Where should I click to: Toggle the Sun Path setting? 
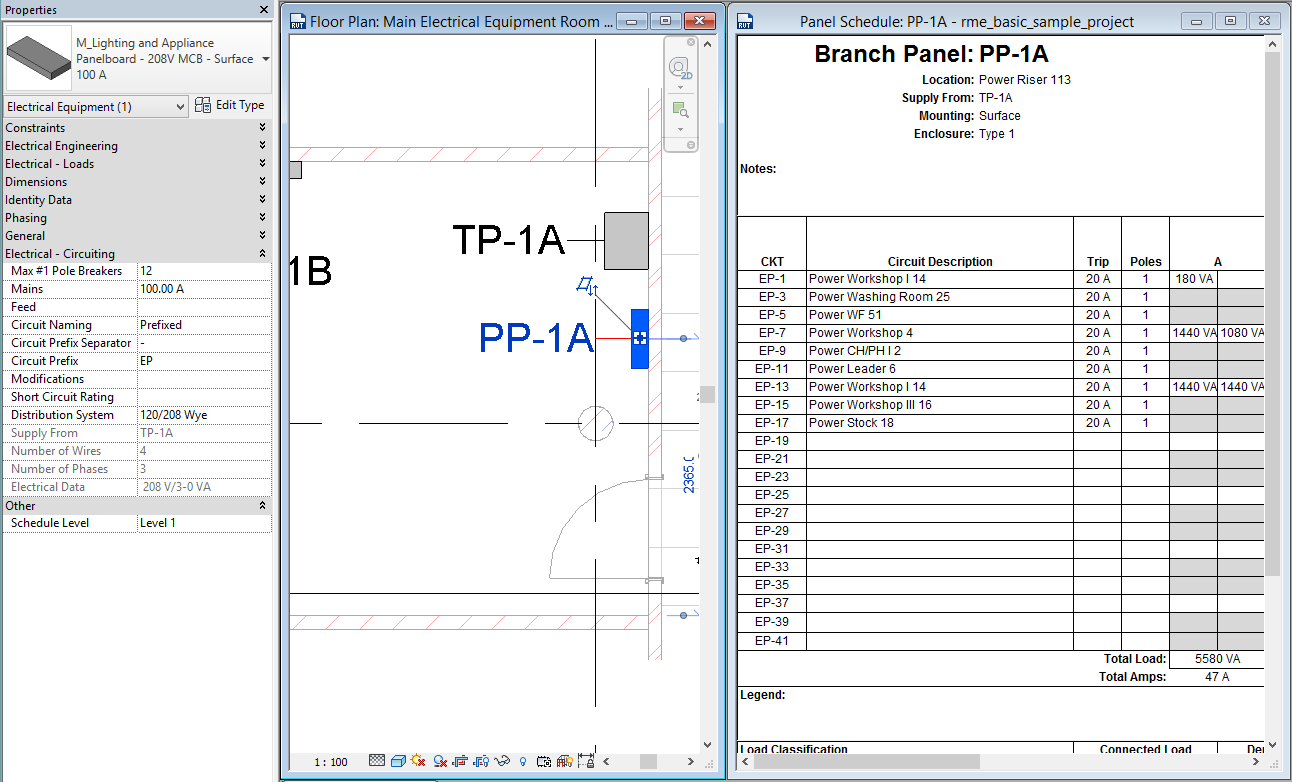click(418, 761)
